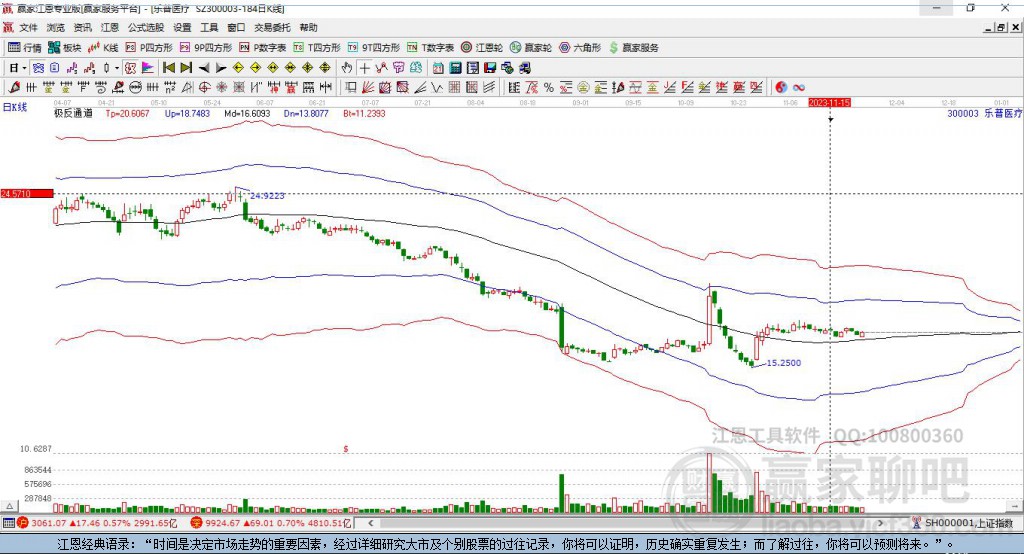Open the 资讯 menu
Viewport: 1024px width, 554px height.
pyautogui.click(x=82, y=27)
